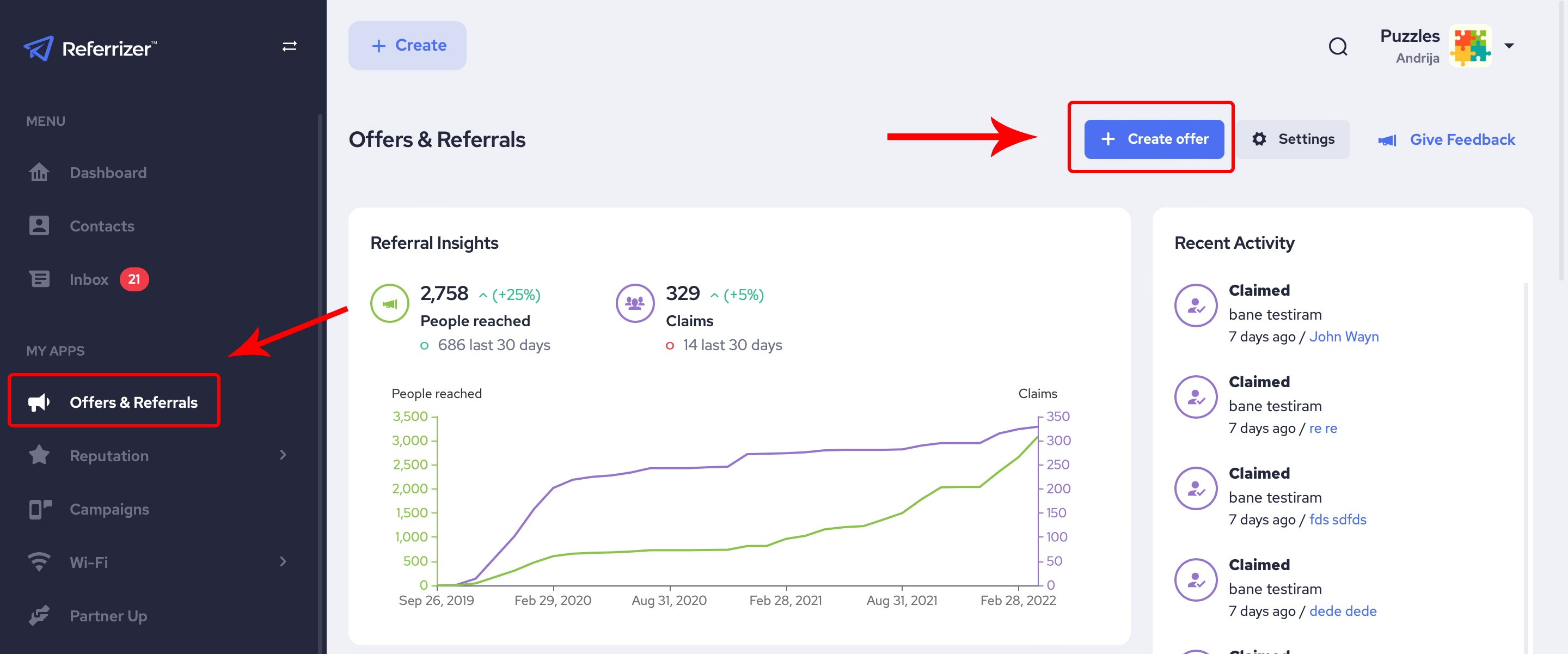Click the Inbox sidebar icon

(40, 279)
